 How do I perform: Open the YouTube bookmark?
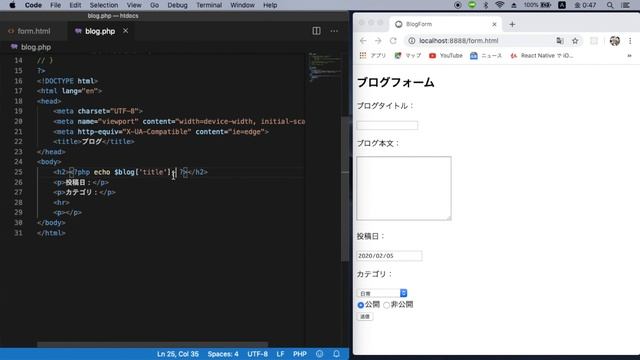coord(446,56)
